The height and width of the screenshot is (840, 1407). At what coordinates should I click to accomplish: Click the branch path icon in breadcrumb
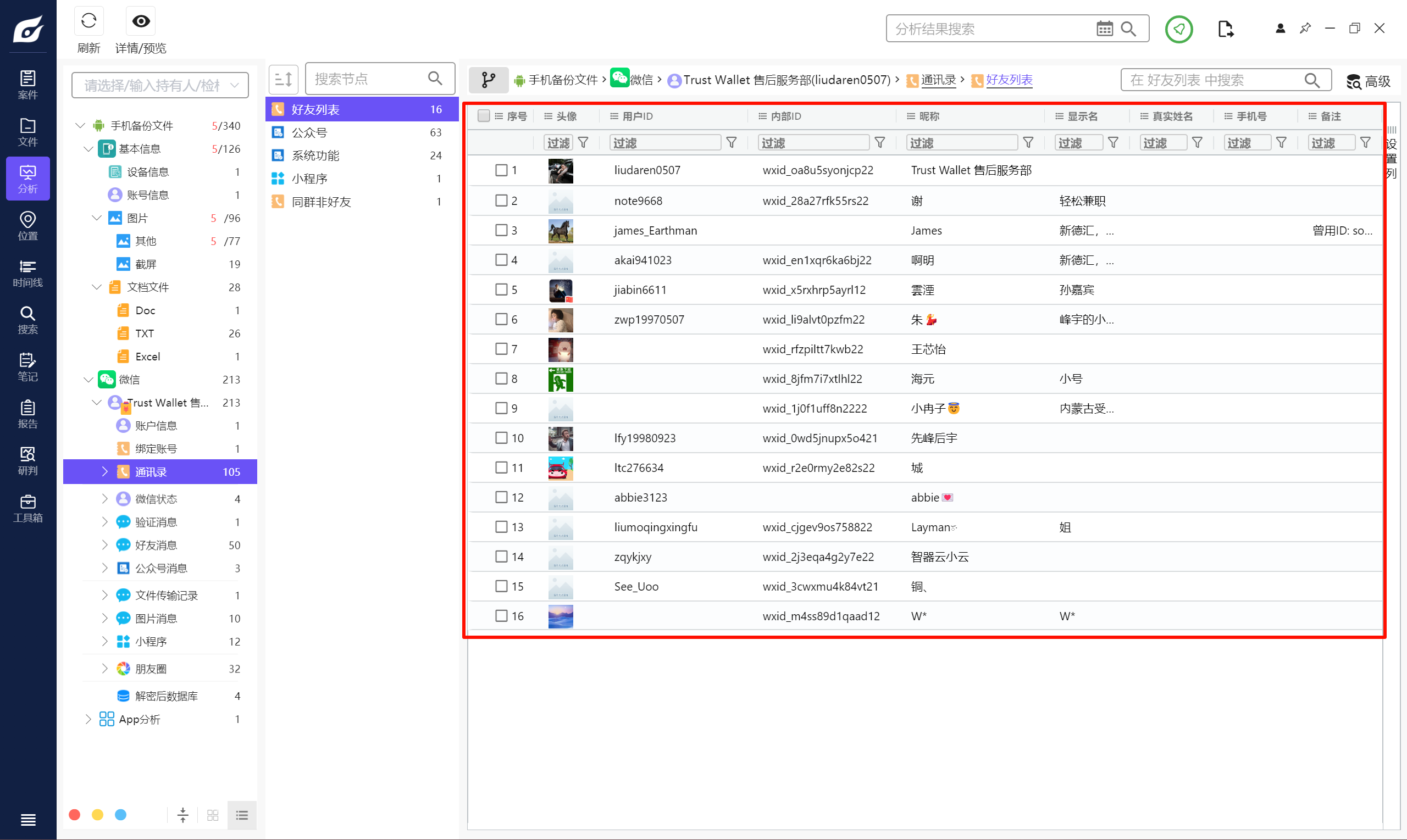point(488,80)
